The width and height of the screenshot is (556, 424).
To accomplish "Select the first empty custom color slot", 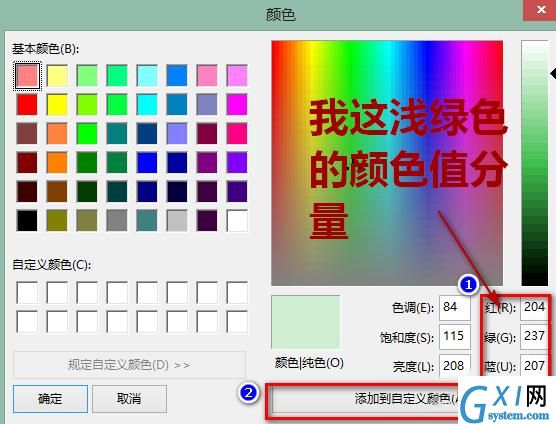I will pyautogui.click(x=27, y=292).
